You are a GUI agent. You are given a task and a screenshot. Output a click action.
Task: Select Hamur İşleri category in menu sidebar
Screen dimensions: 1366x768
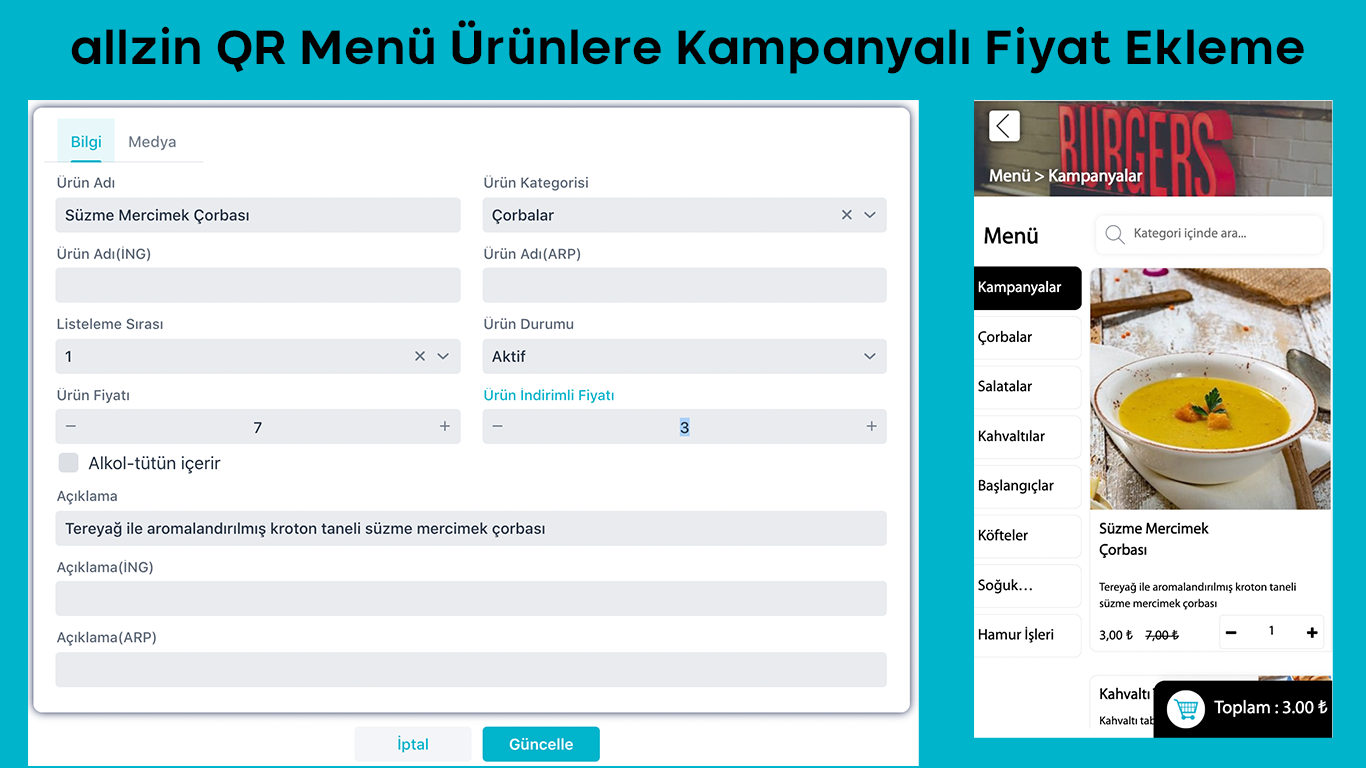click(1027, 635)
